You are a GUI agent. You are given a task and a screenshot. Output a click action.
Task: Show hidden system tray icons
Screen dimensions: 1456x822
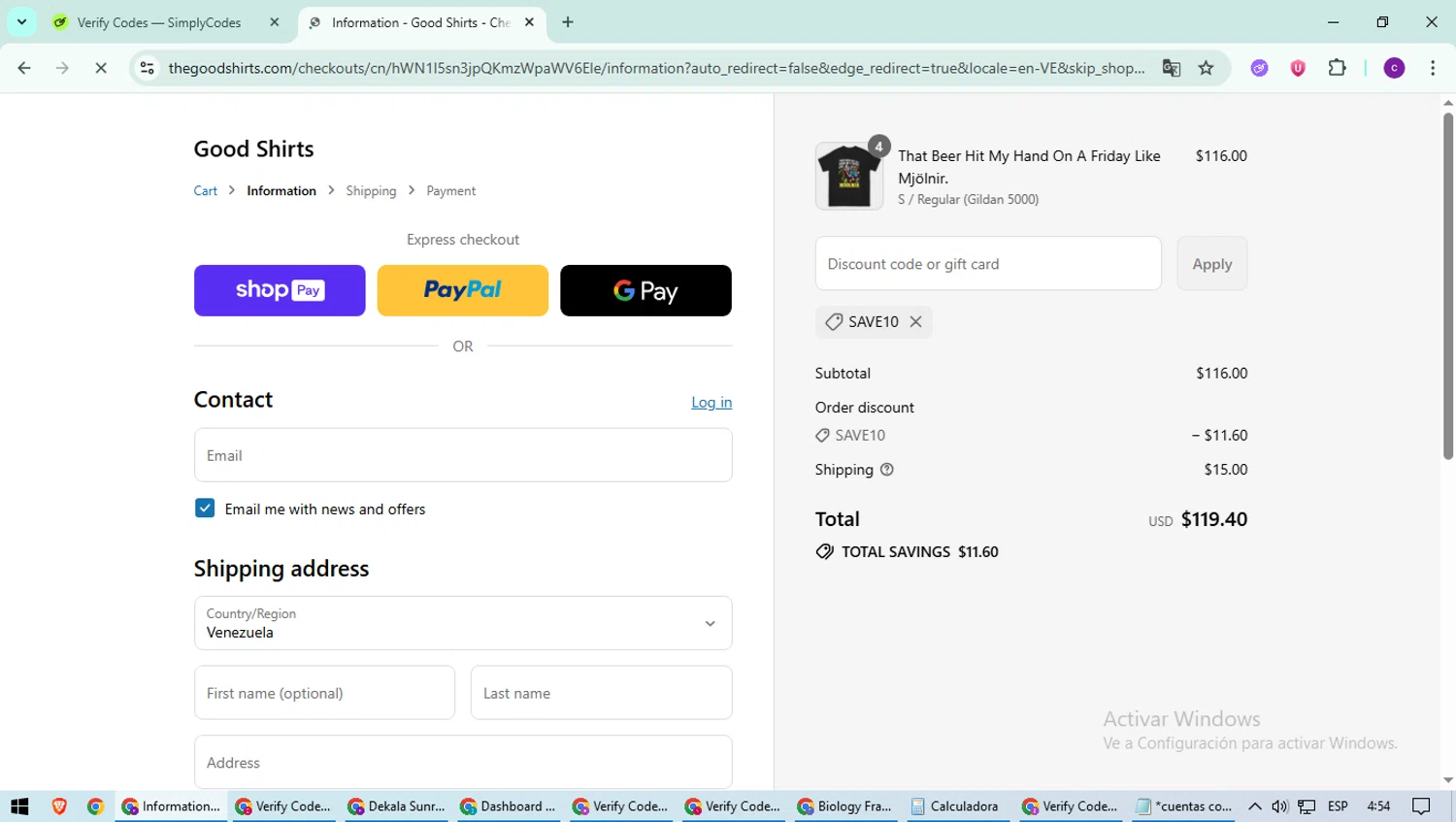1255,806
